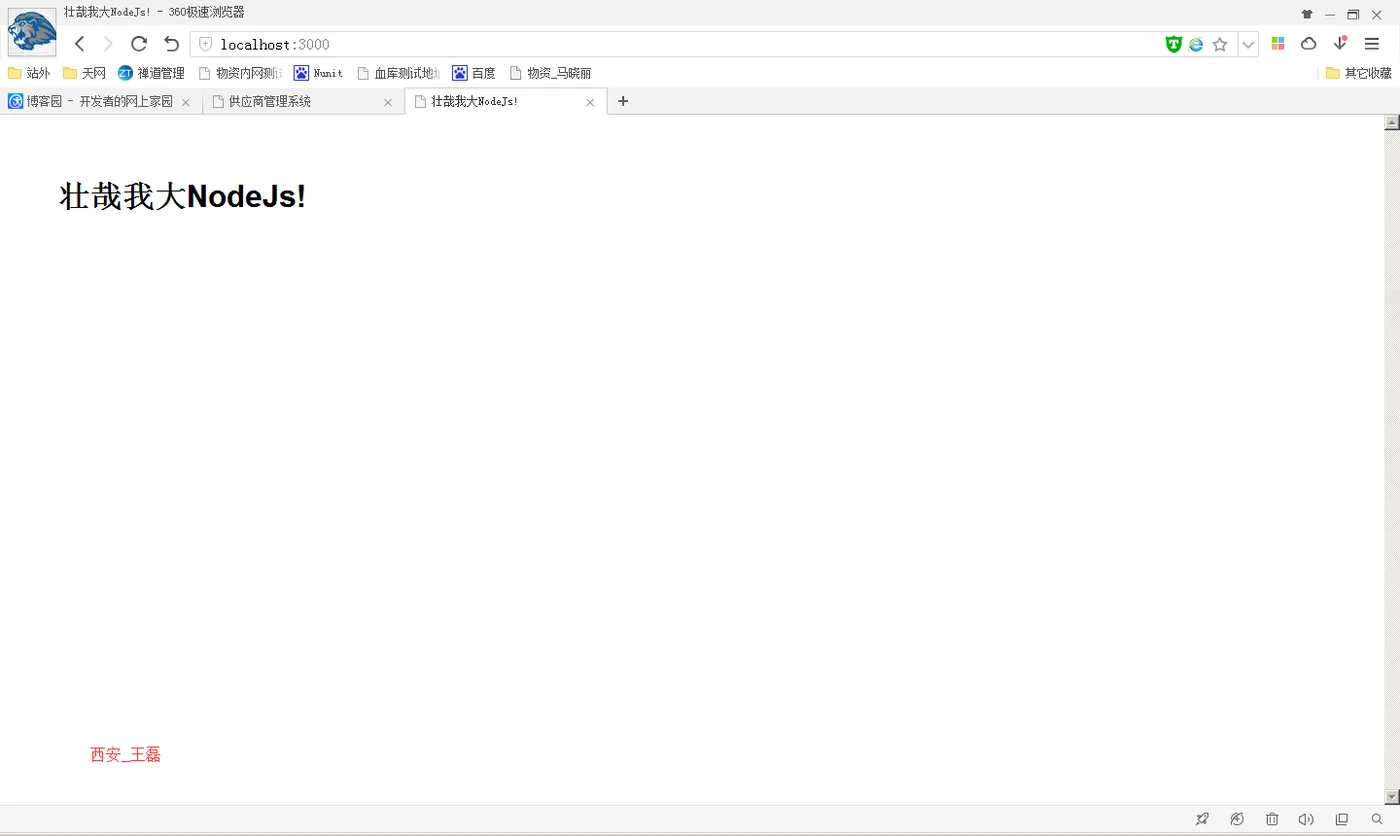Screen dimensions: 1400x836
Task: Click the scrollbar up arrow
Action: point(1391,123)
